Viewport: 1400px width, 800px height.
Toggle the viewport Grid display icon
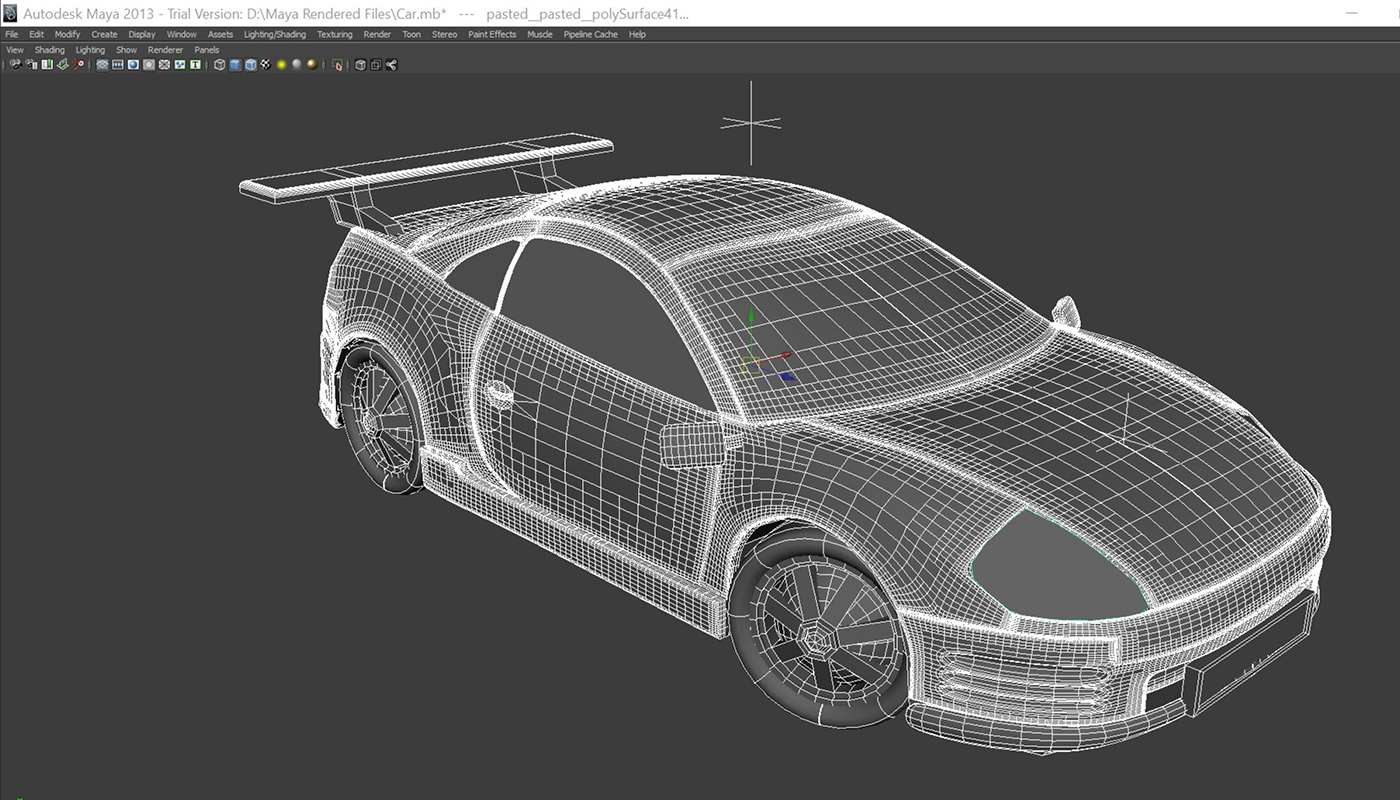pos(102,65)
